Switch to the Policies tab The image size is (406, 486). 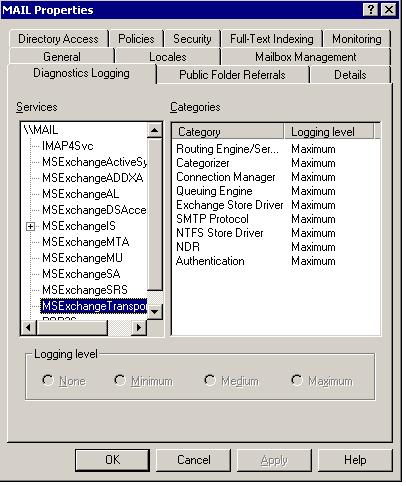[x=136, y=39]
